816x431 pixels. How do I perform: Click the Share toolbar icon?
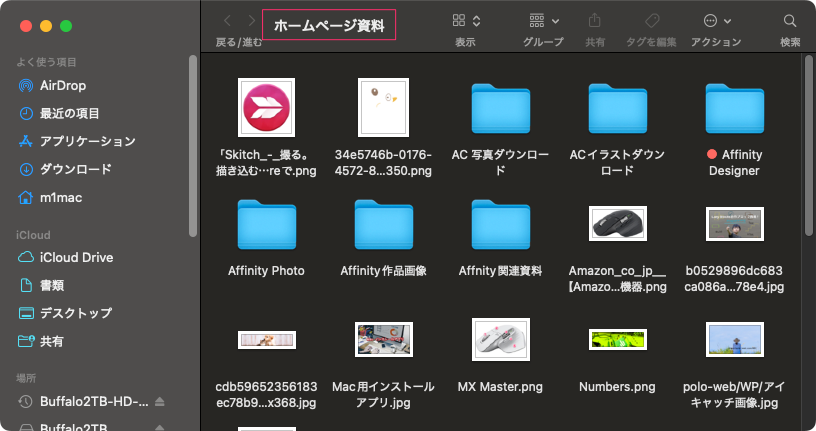coord(595,21)
